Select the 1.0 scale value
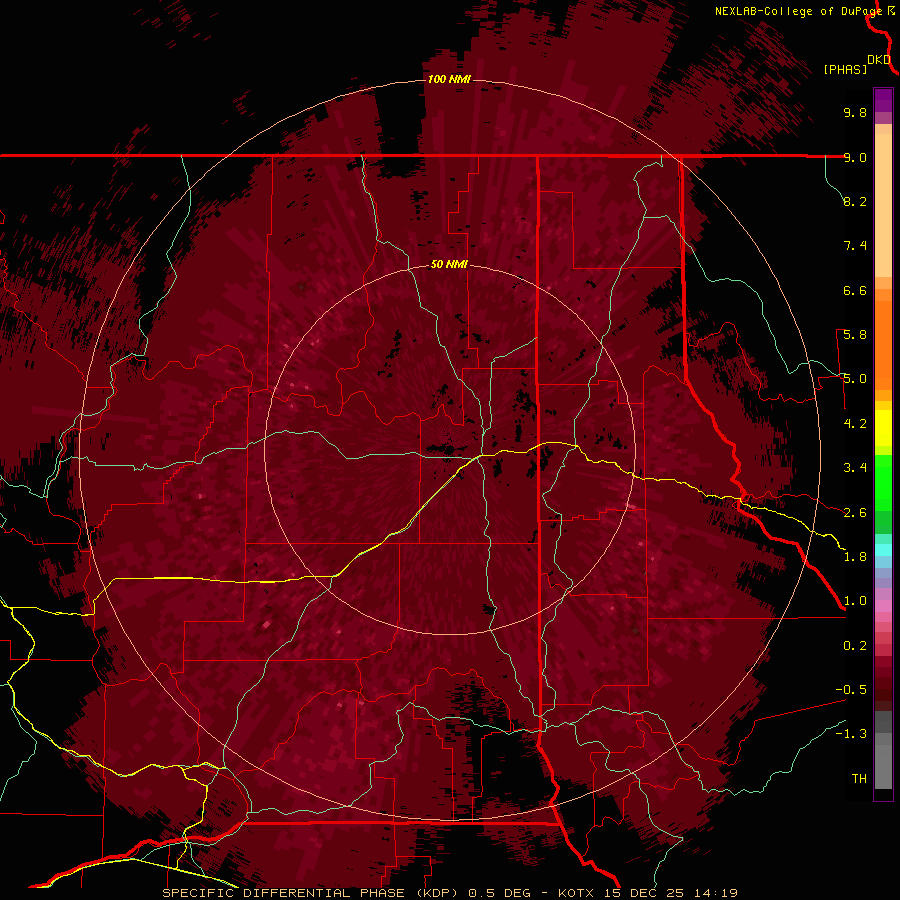900x900 pixels. (855, 601)
